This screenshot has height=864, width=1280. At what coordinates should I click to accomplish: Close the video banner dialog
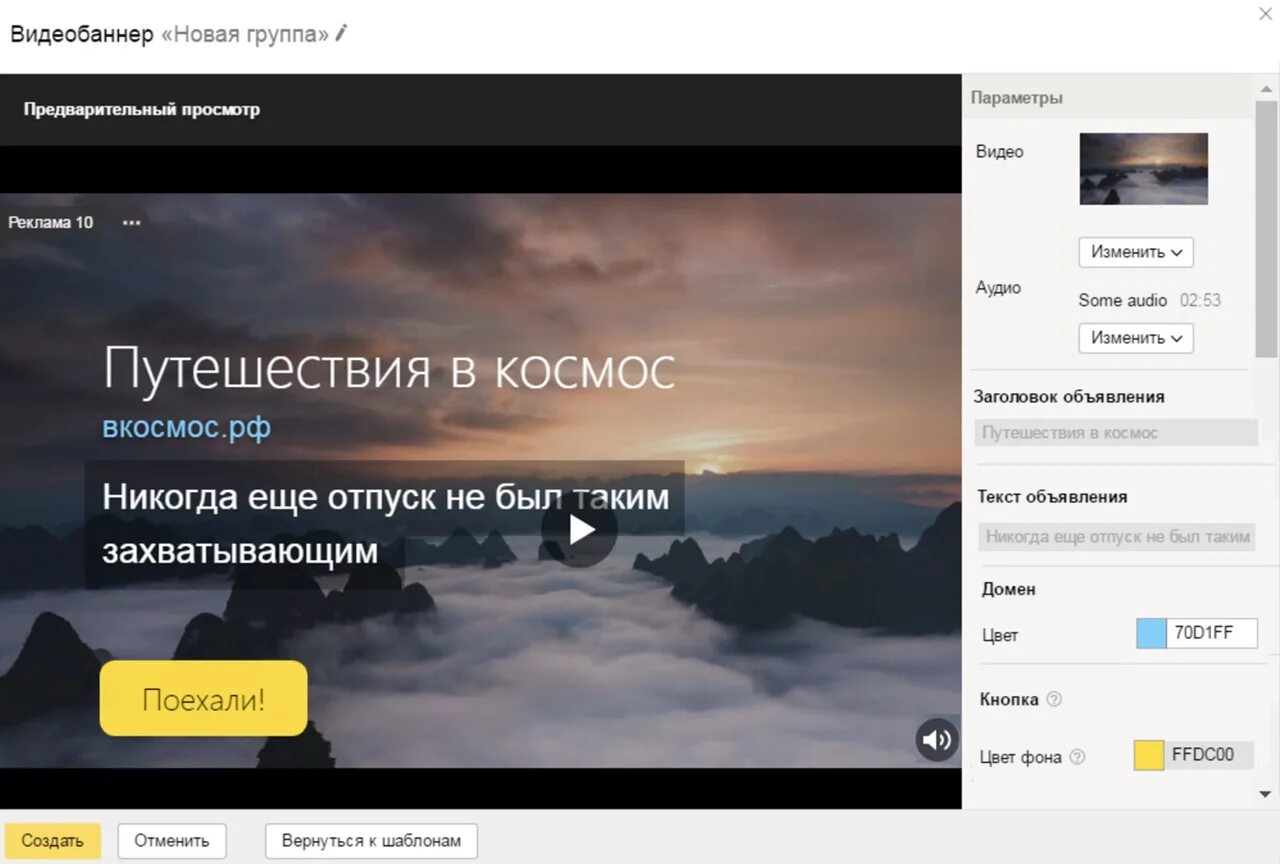coord(1264,13)
